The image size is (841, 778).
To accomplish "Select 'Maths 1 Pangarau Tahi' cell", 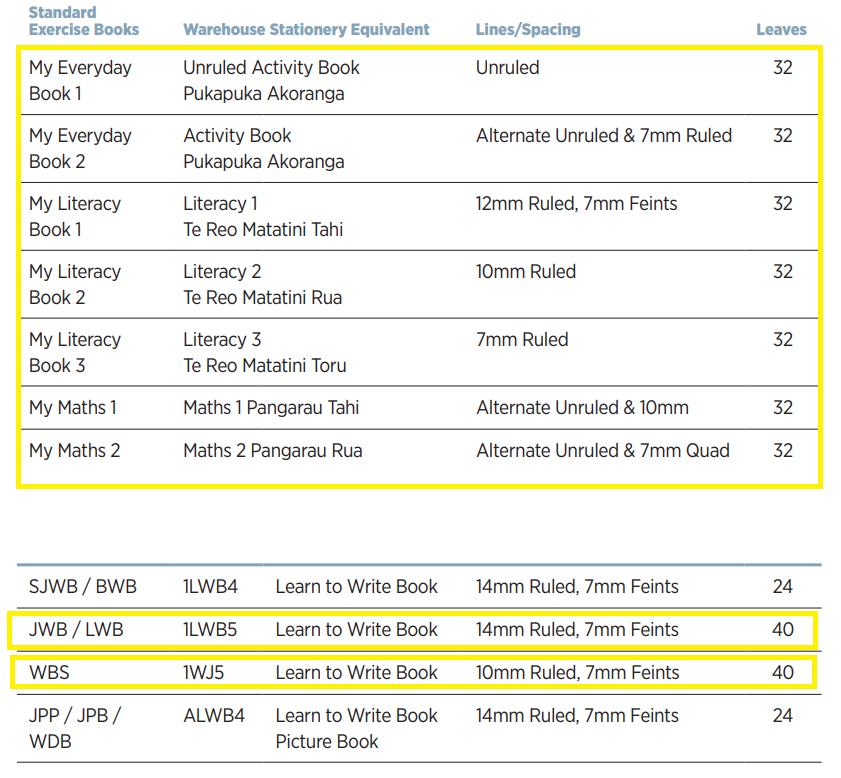I will pyautogui.click(x=271, y=407).
